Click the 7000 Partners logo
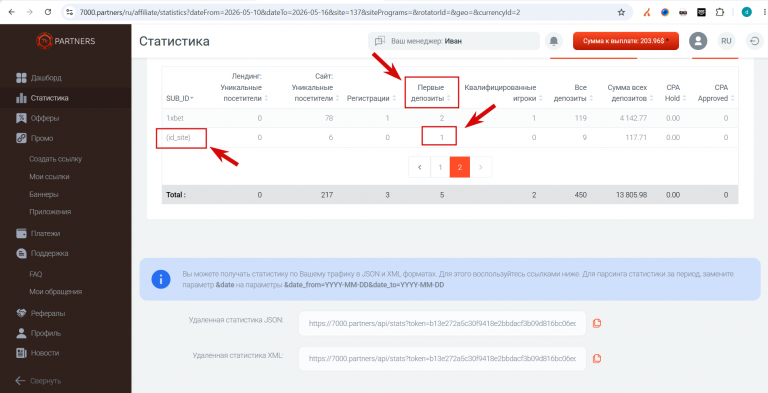Image resolution: width=768 pixels, height=393 pixels. pos(66,41)
